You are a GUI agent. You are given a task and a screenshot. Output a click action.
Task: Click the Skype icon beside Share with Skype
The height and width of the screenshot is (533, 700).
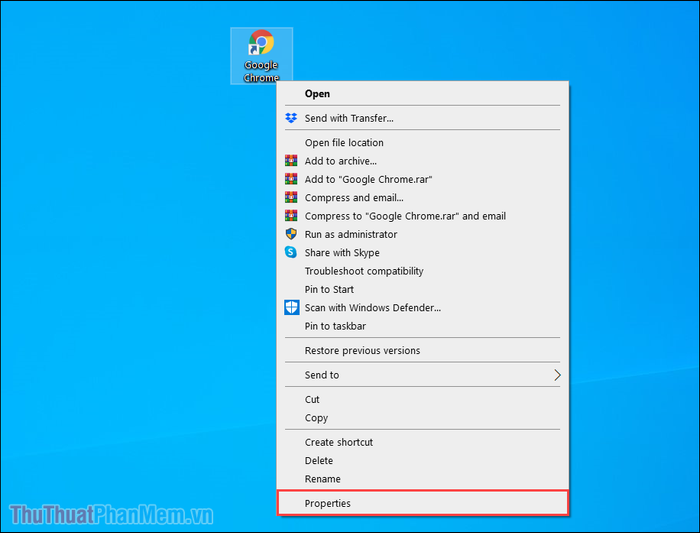(291, 252)
